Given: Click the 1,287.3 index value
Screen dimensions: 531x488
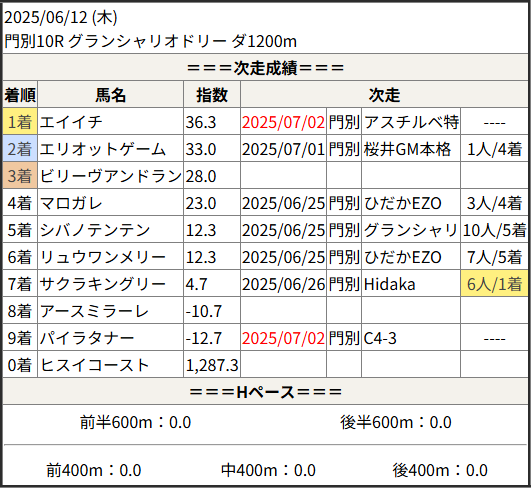Looking at the screenshot, I should click(212, 365).
